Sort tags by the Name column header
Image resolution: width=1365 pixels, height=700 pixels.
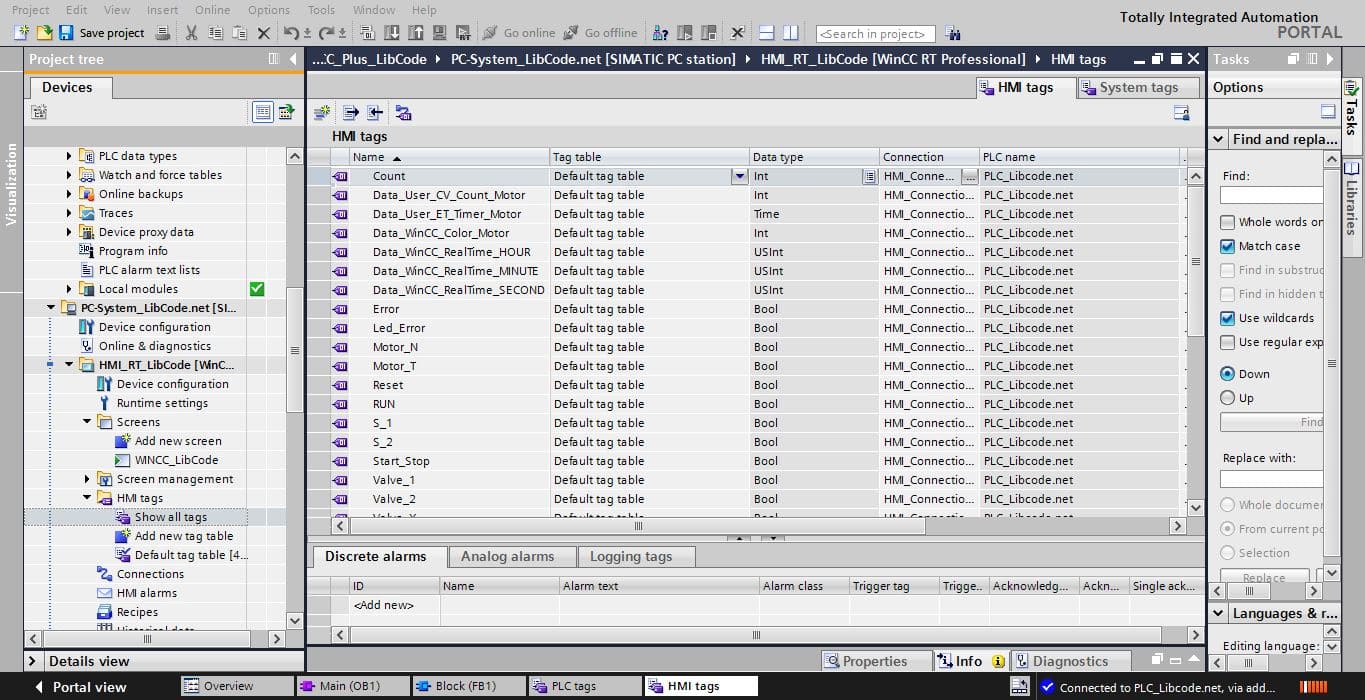449,157
